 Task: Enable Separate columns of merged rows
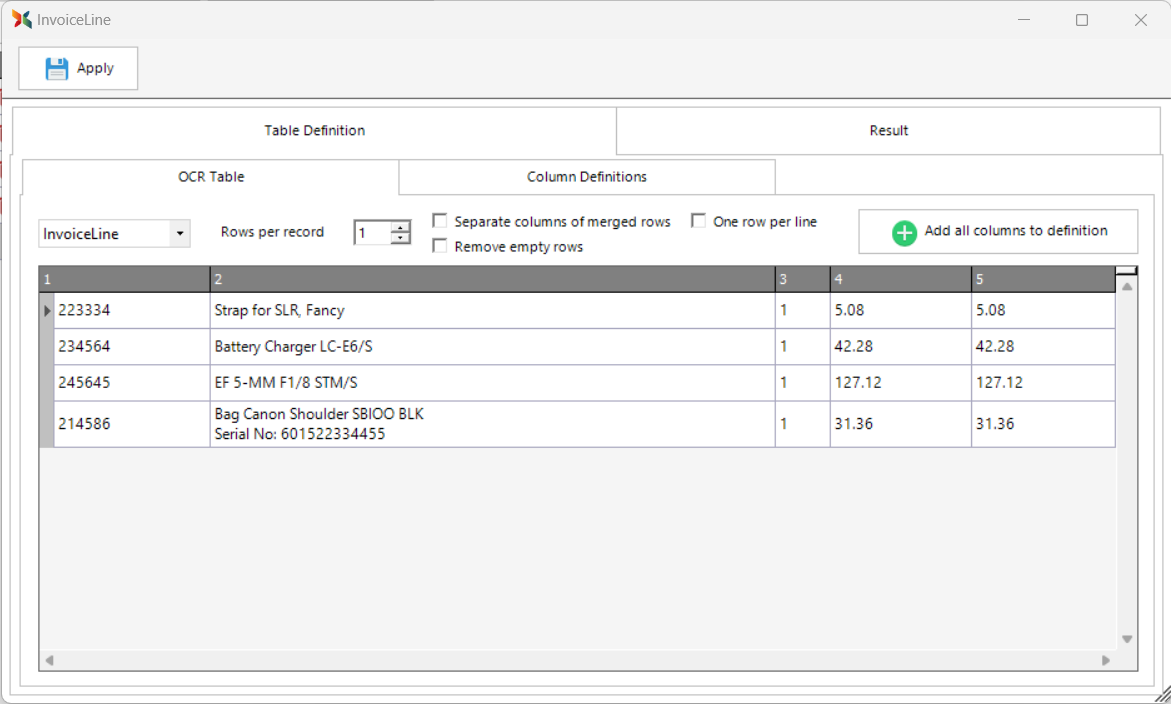pyautogui.click(x=440, y=221)
